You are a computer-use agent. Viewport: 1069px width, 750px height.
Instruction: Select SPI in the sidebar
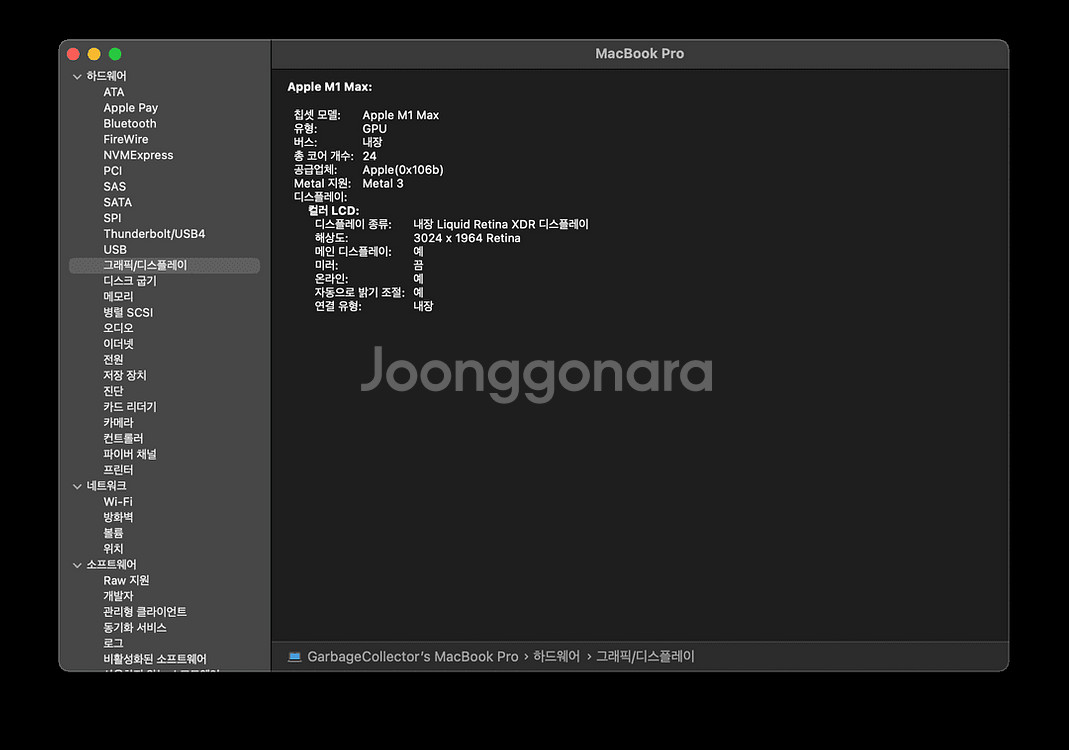click(112, 218)
